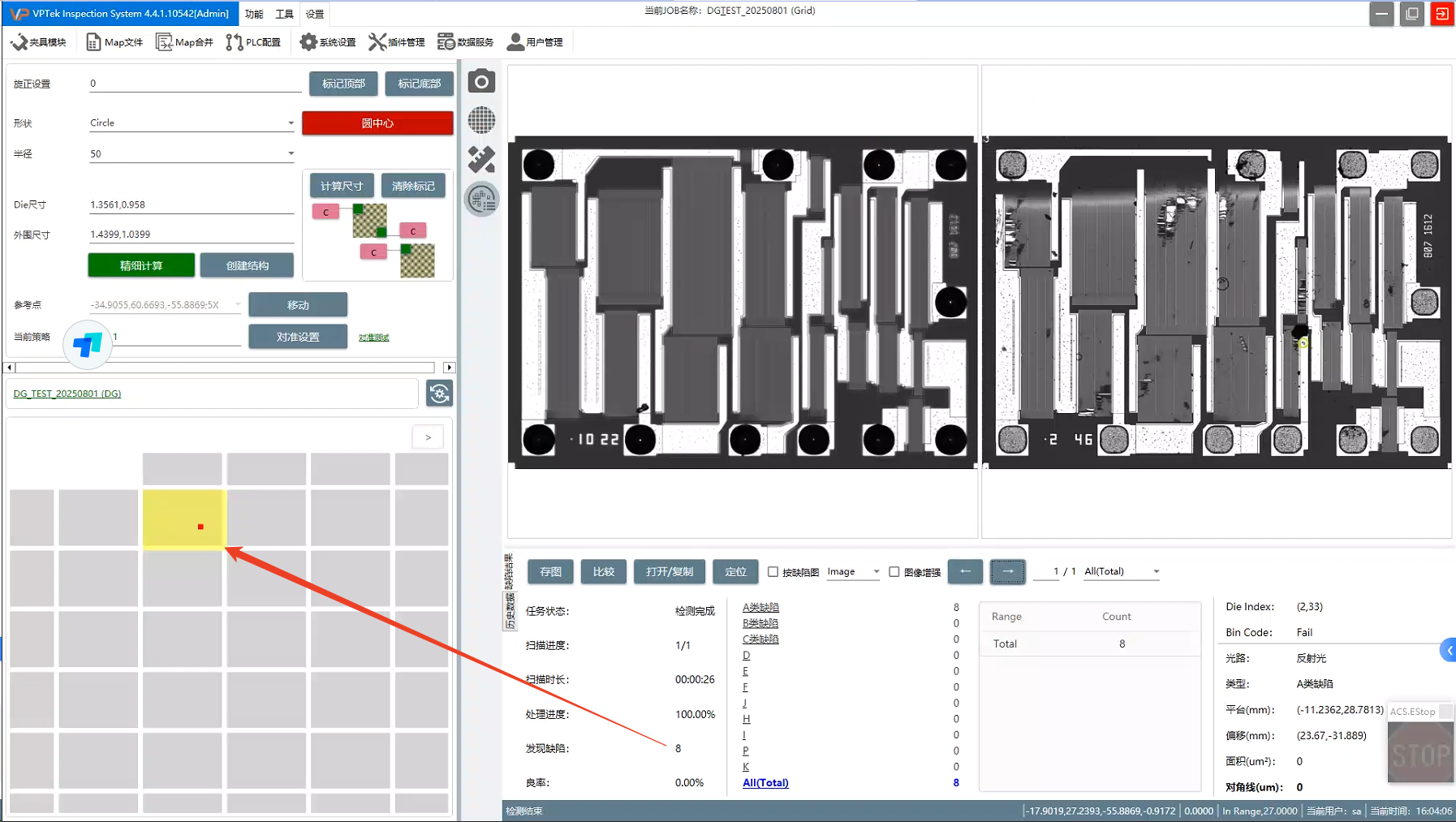Select the yellow highlighted die cell

(183, 519)
